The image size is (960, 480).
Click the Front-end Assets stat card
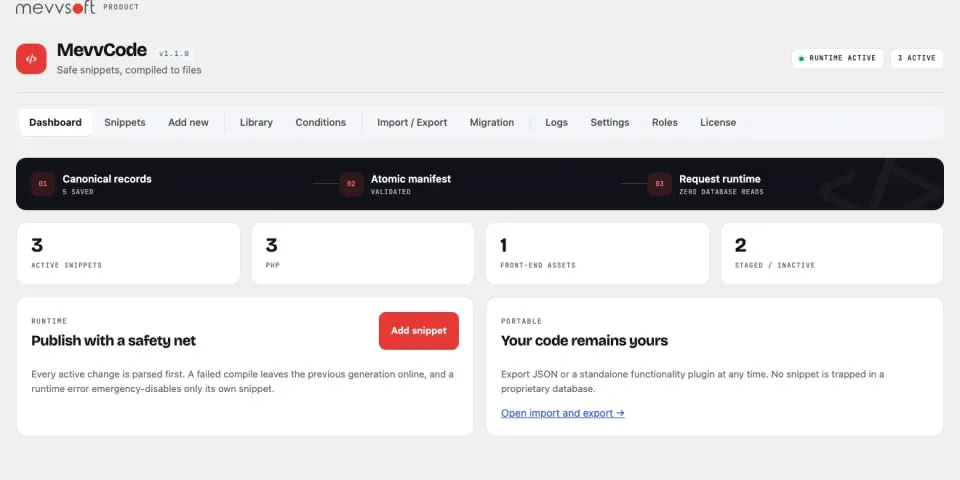click(597, 253)
